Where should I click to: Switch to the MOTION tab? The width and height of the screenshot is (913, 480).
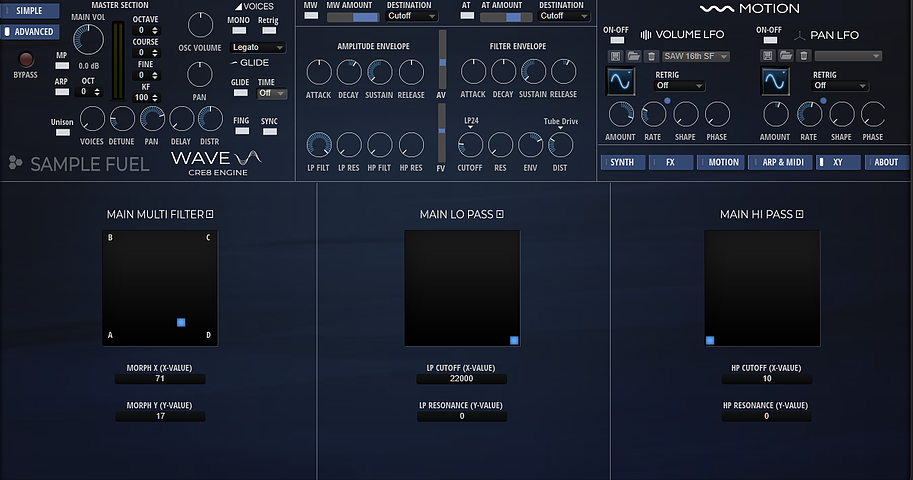pos(721,163)
